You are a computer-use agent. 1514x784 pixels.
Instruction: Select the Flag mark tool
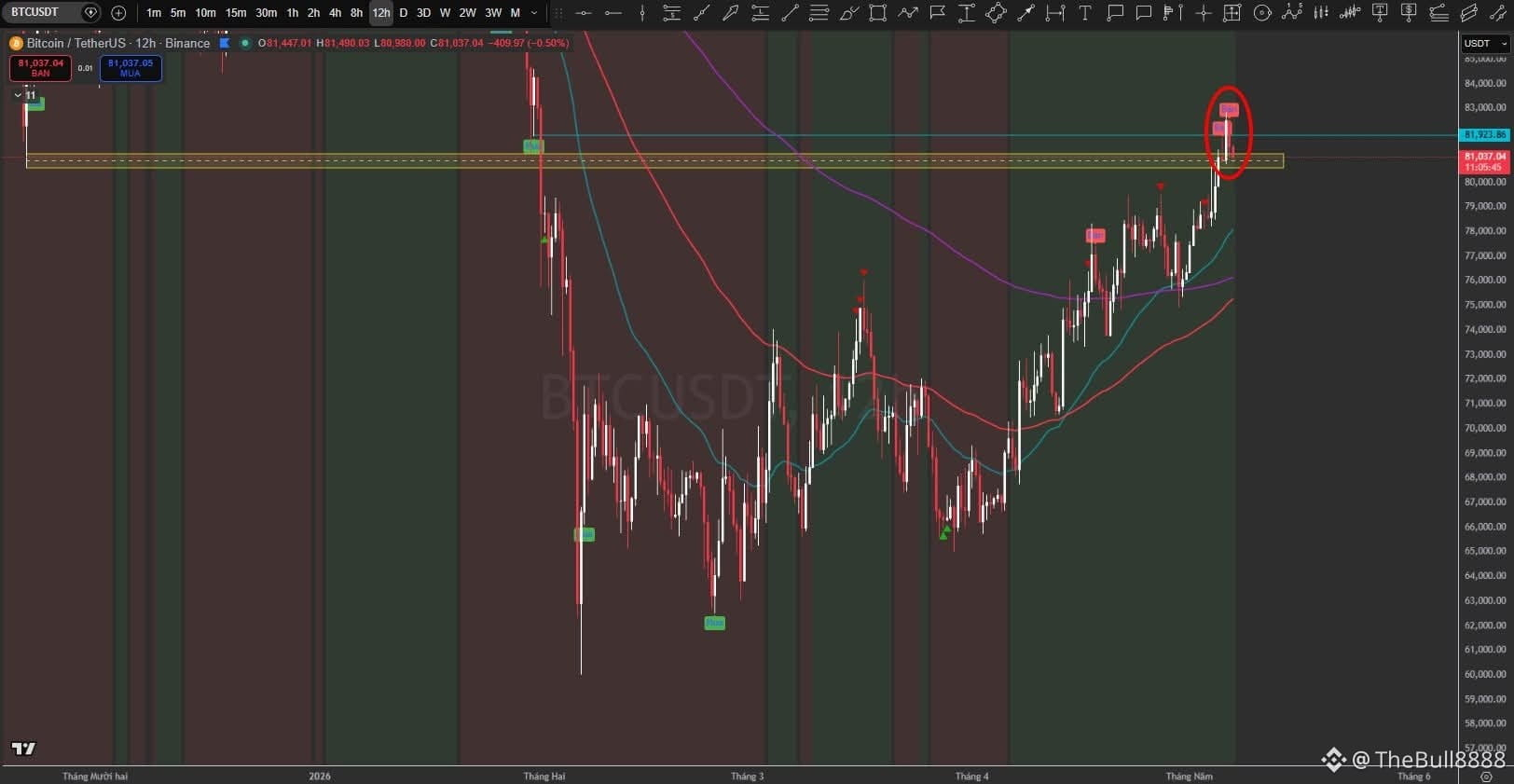coord(937,13)
